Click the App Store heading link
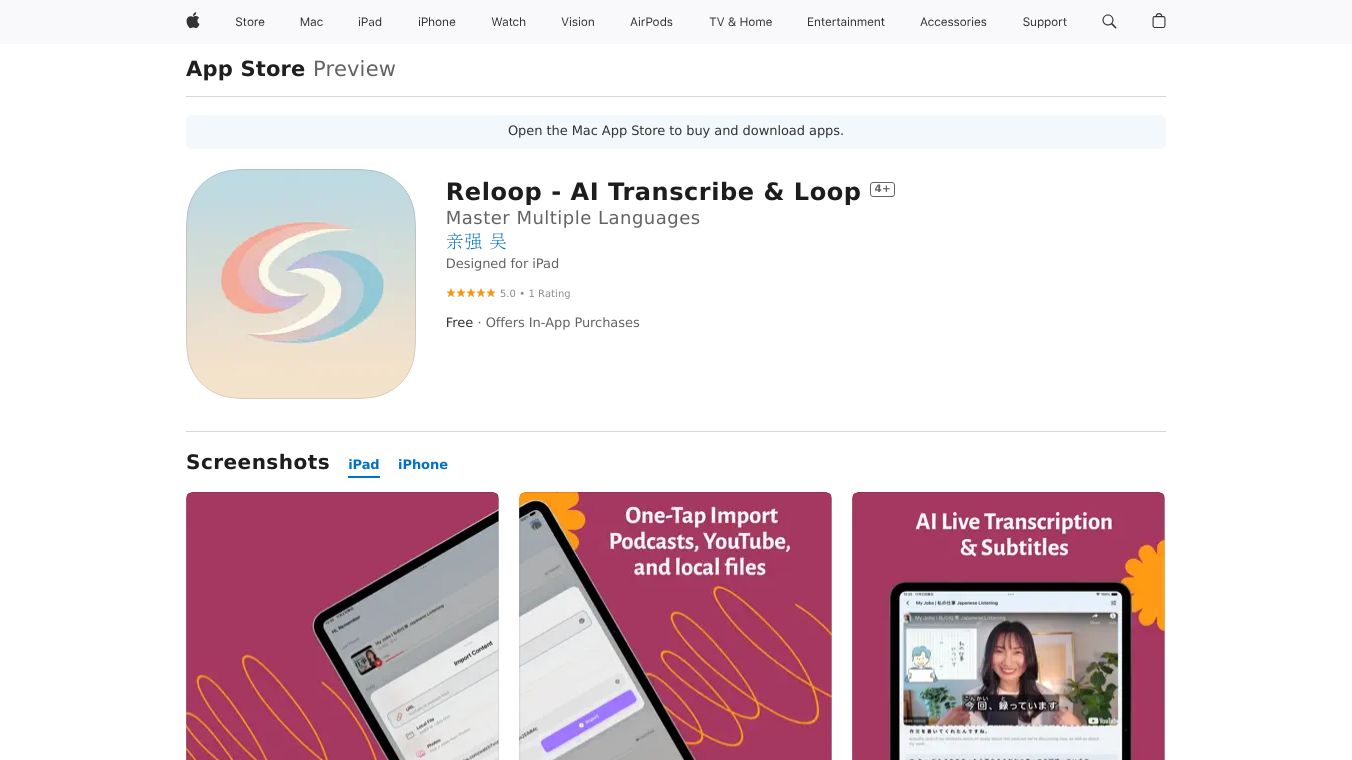1352x760 pixels. coord(245,69)
